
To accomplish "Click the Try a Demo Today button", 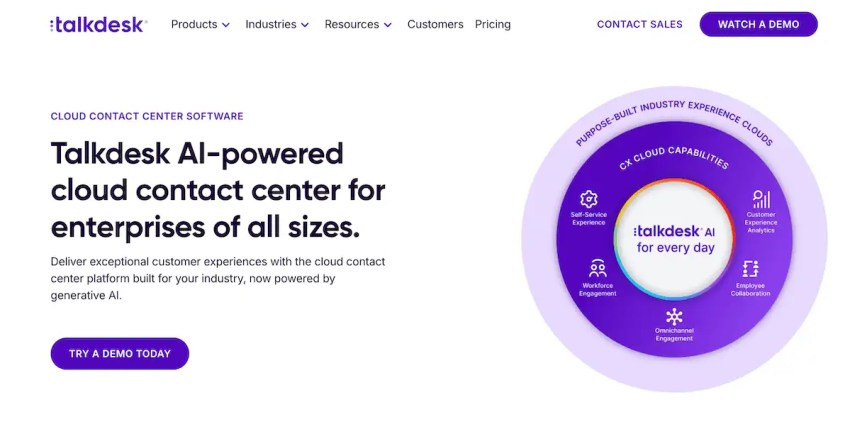I will pos(120,354).
